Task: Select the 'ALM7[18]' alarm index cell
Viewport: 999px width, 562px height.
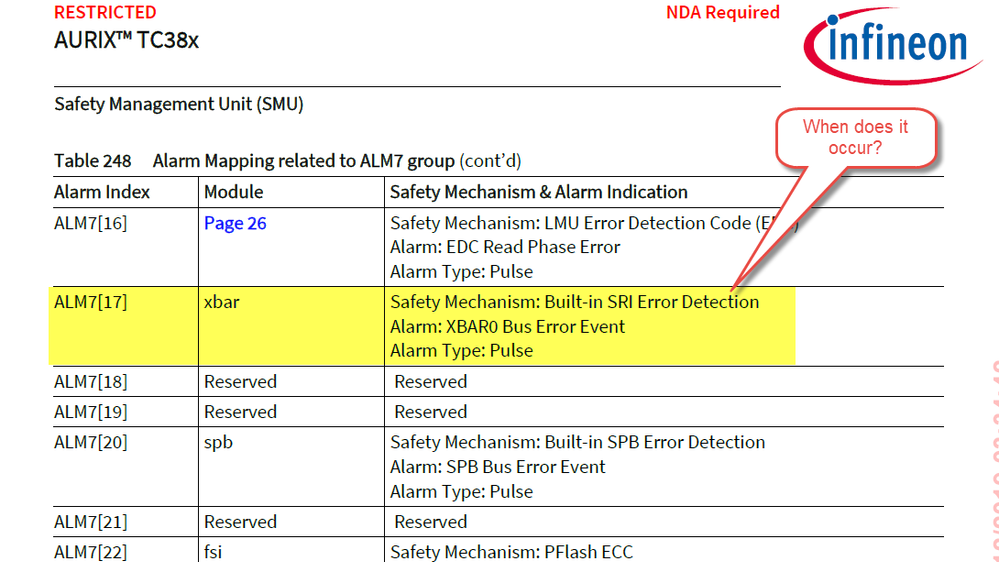Action: [x=90, y=382]
